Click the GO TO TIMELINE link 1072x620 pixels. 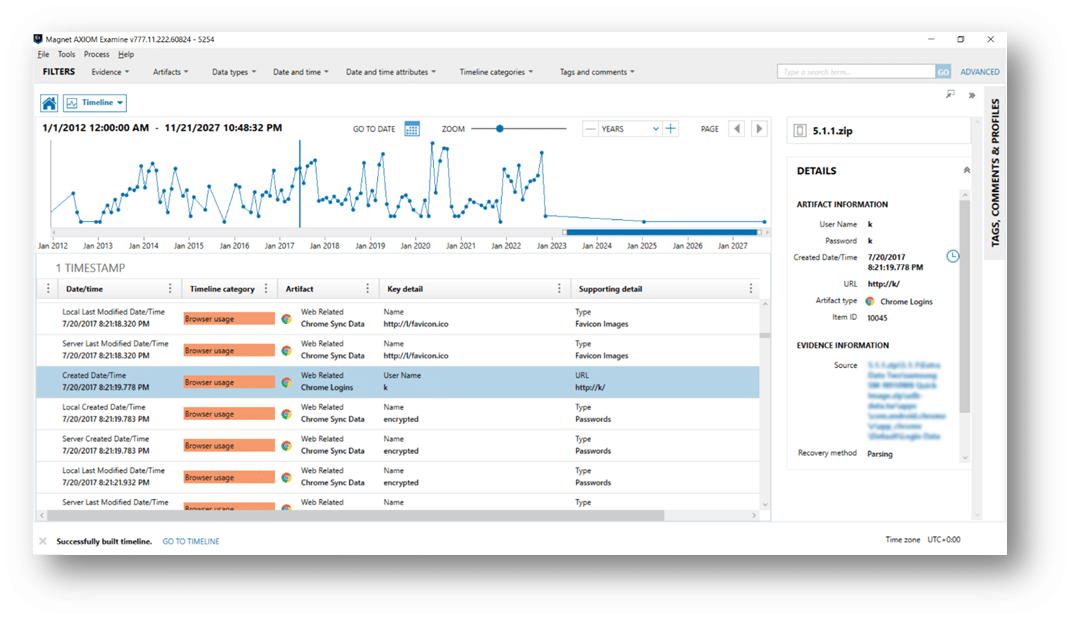(190, 541)
